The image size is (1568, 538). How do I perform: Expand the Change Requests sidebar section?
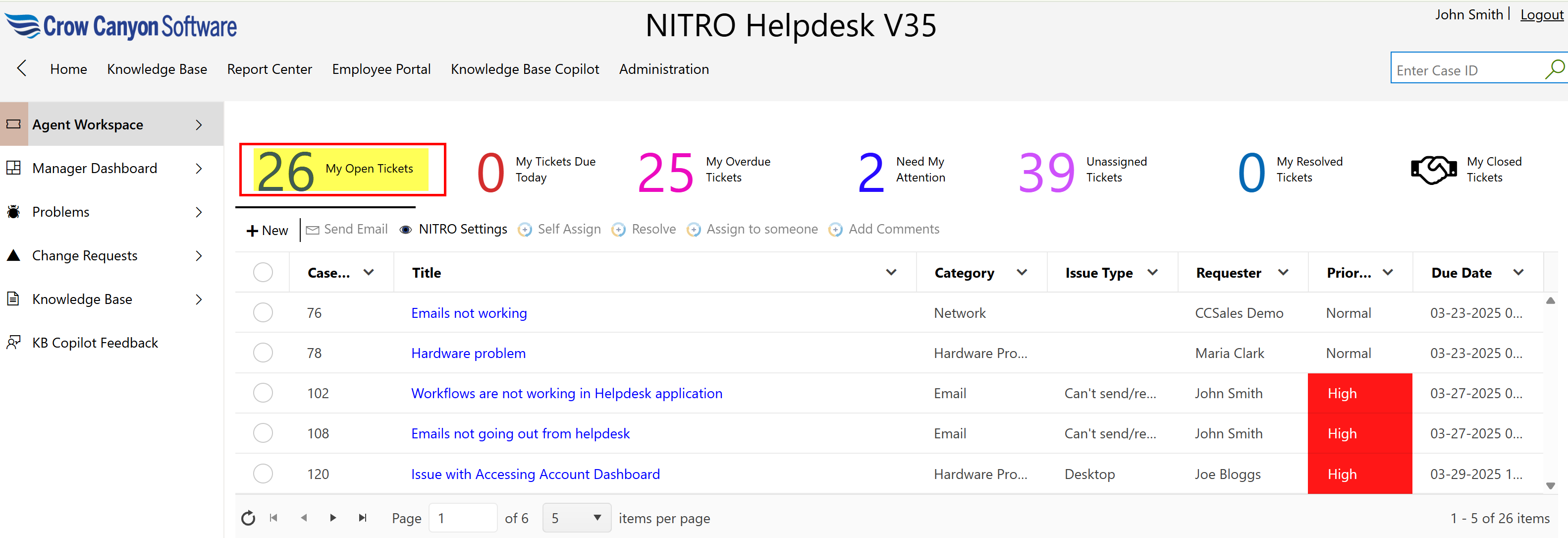click(x=199, y=256)
